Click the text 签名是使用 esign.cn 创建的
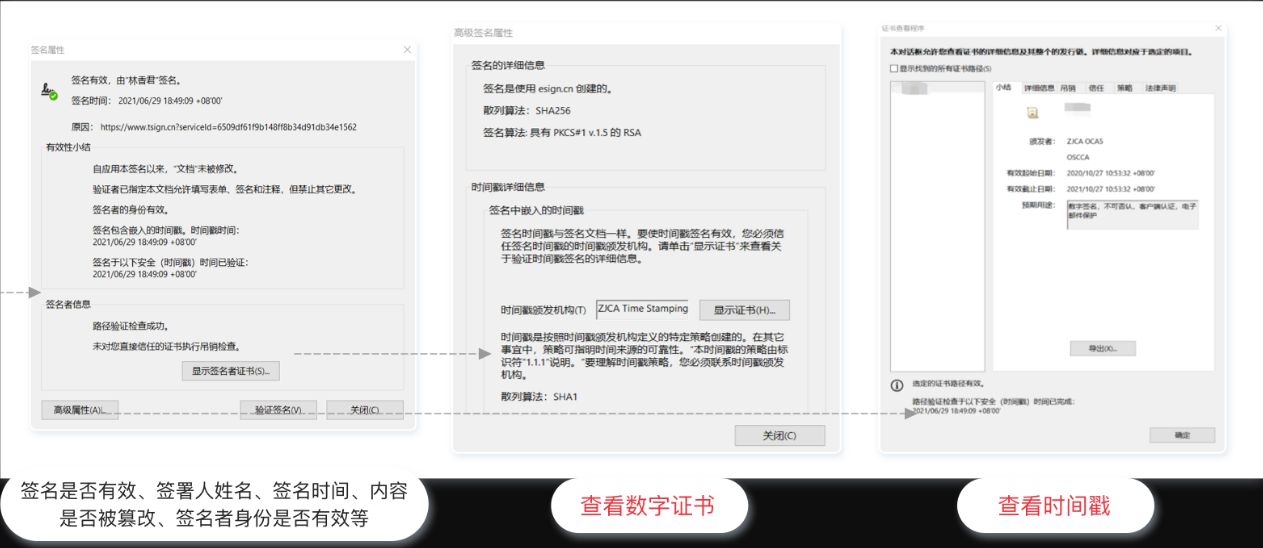 coord(547,88)
